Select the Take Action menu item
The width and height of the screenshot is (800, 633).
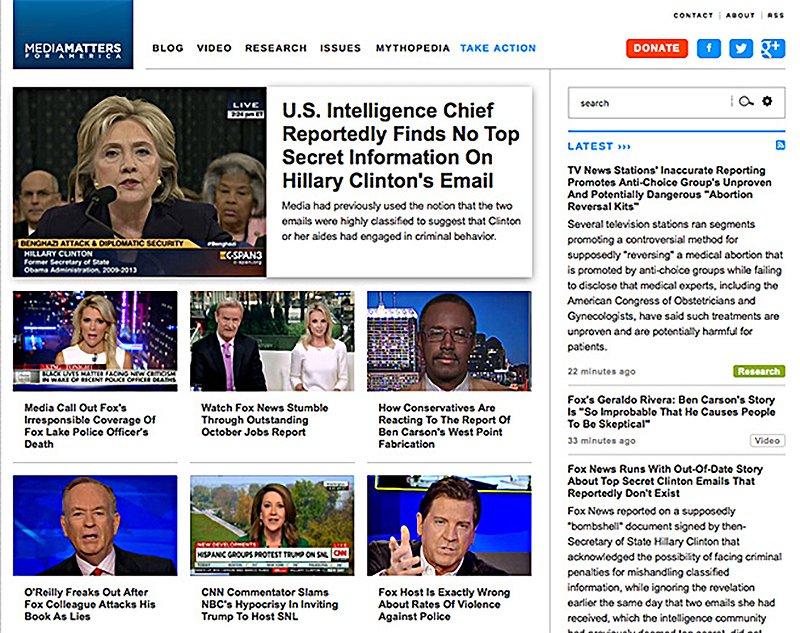point(498,48)
